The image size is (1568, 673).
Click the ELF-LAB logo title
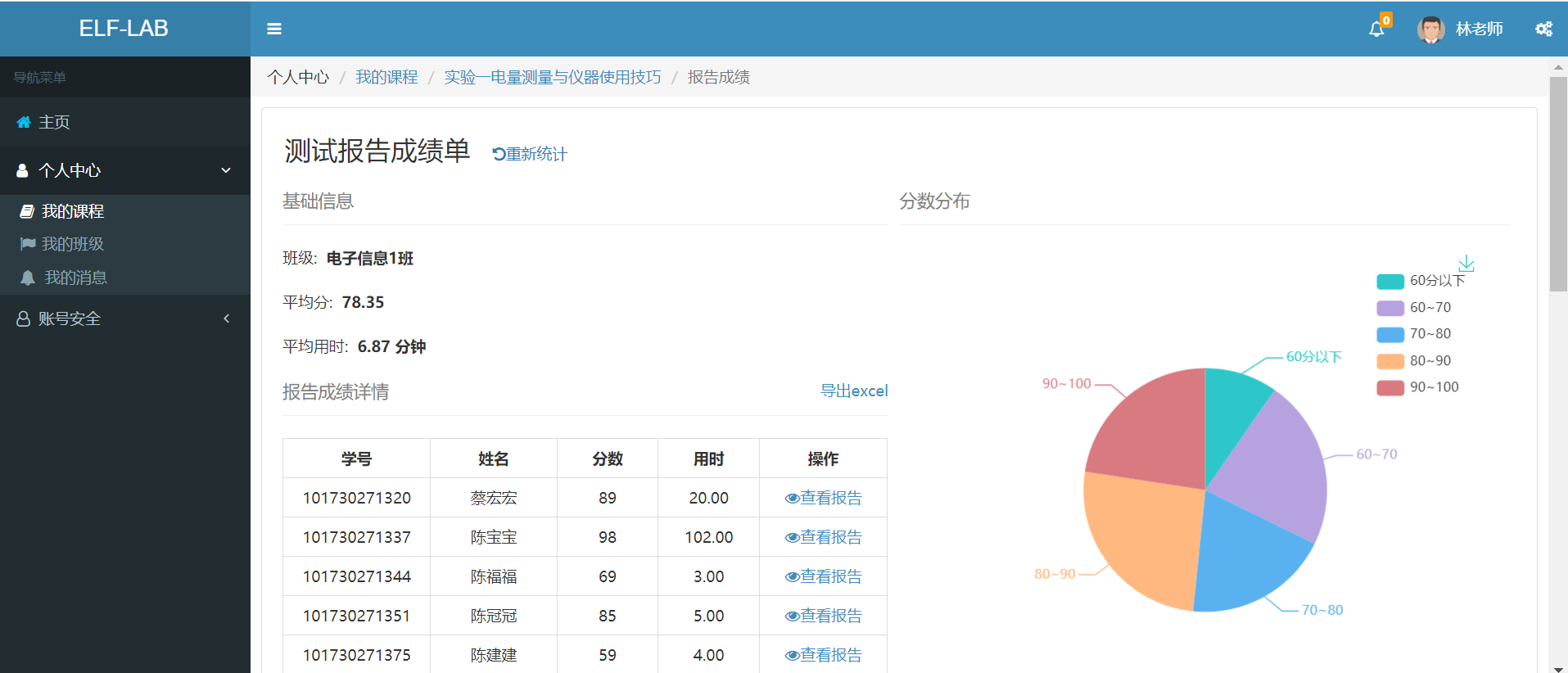[x=124, y=29]
